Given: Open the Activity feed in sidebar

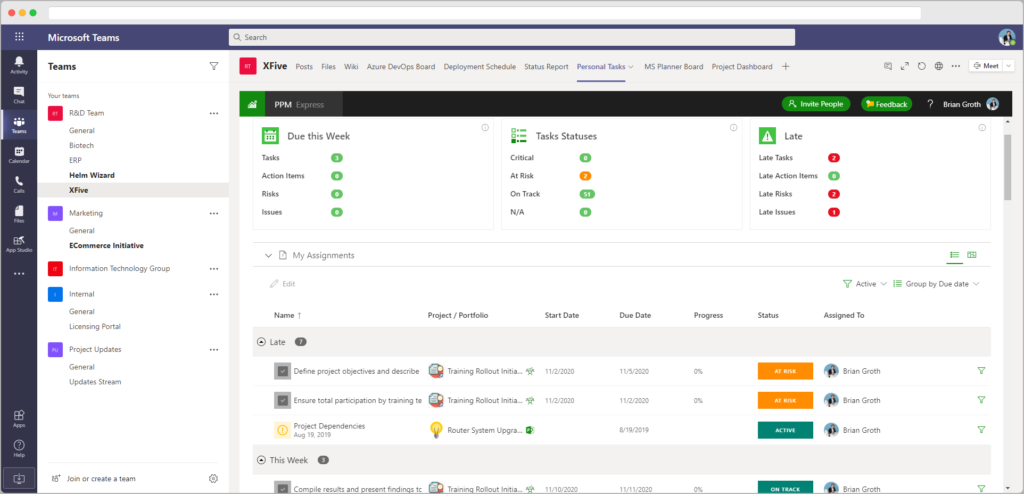Looking at the screenshot, I should click(x=19, y=65).
